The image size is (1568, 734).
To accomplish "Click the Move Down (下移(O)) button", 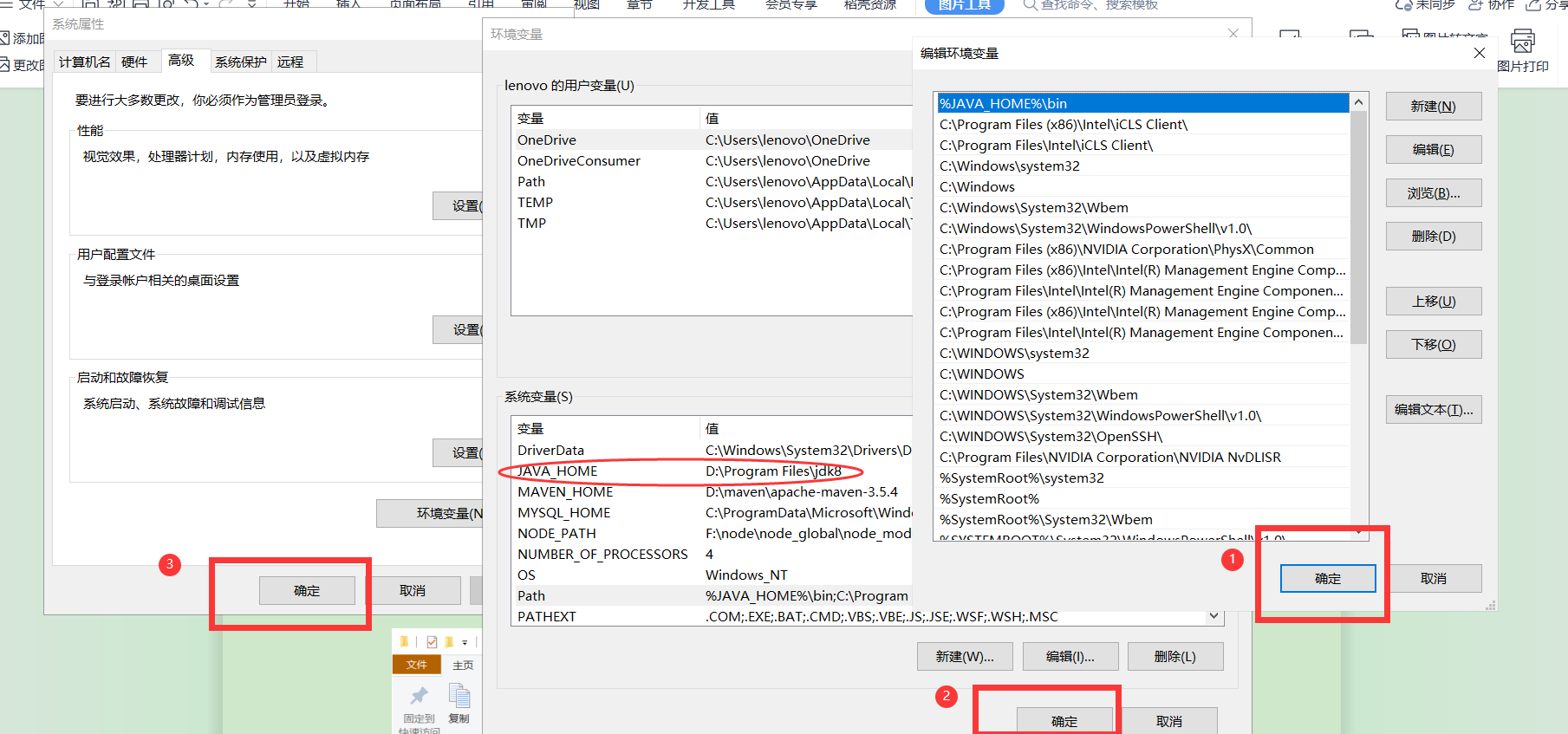I will point(1433,344).
